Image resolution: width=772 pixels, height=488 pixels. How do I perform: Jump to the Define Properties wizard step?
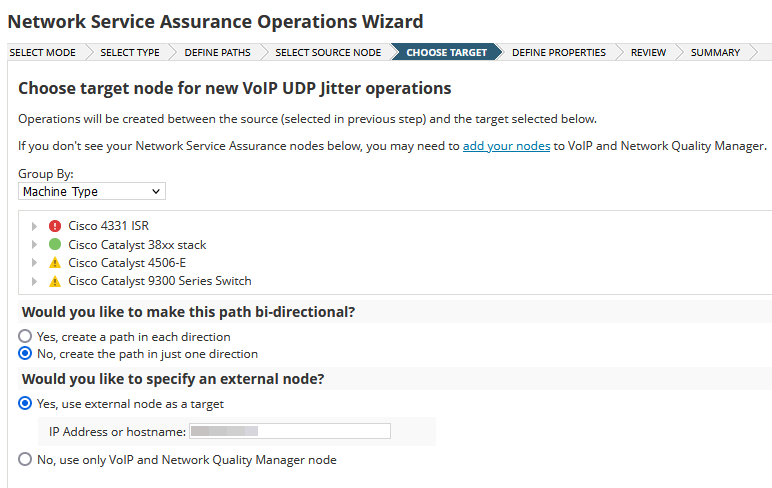tap(558, 52)
